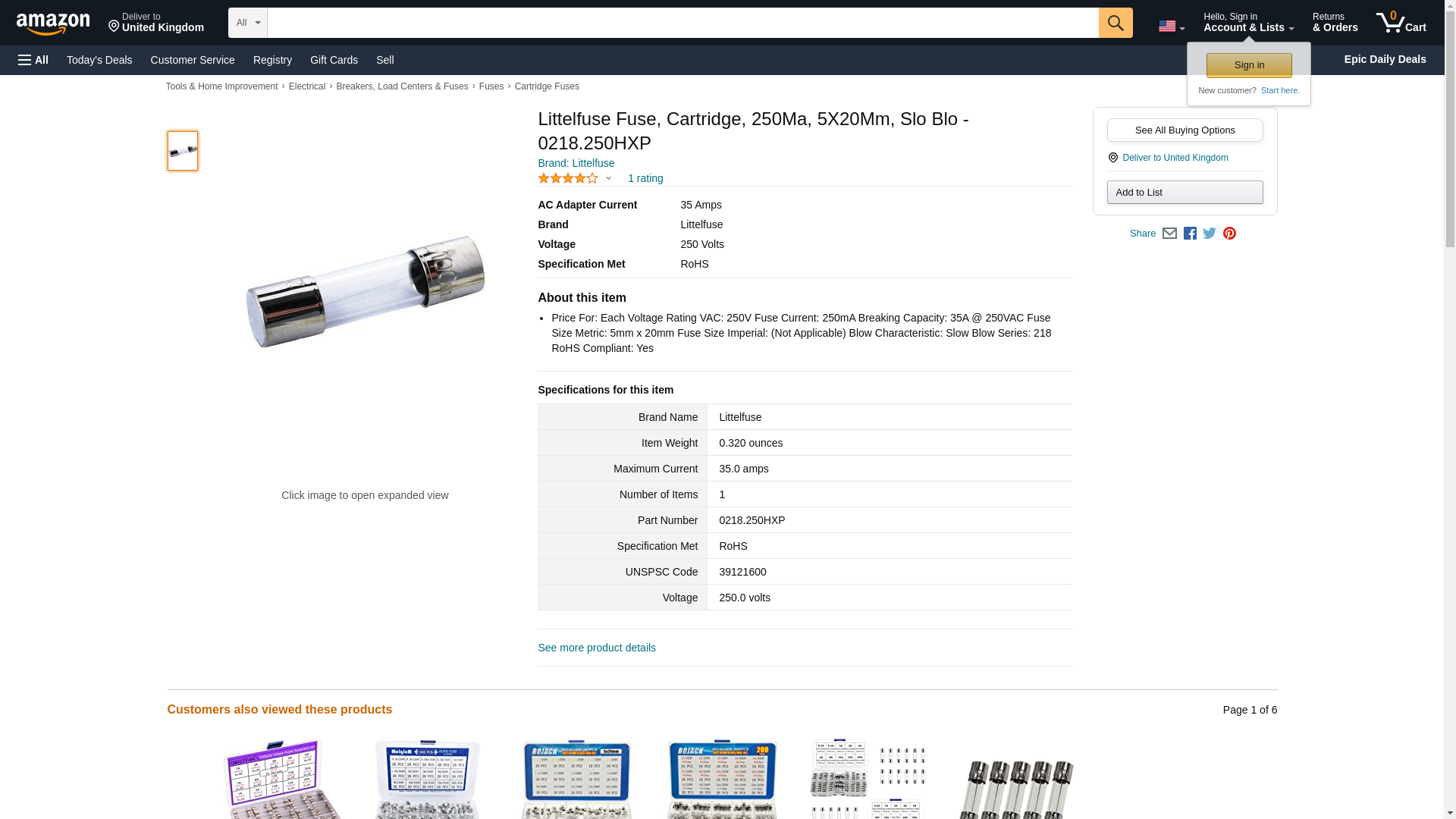The width and height of the screenshot is (1456, 819).
Task: Open Today's Deals menu item
Action: pos(99,60)
